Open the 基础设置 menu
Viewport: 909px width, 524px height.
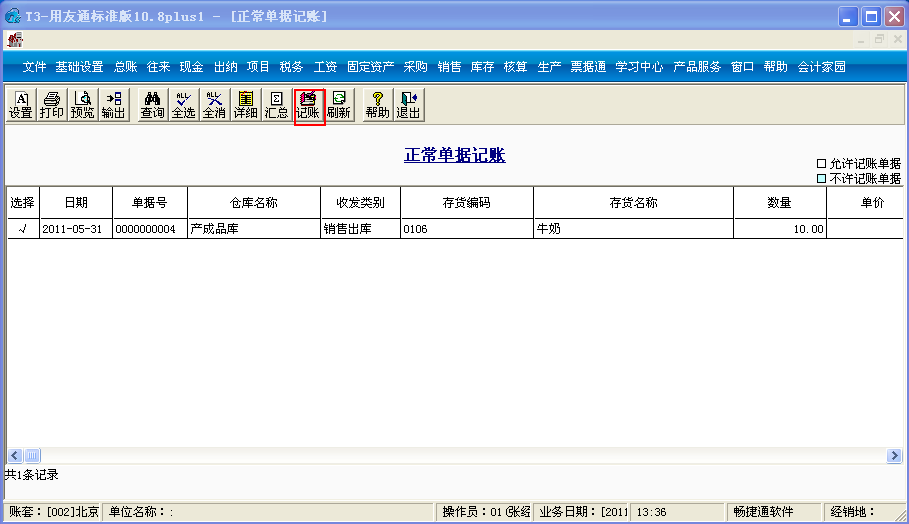coord(79,67)
